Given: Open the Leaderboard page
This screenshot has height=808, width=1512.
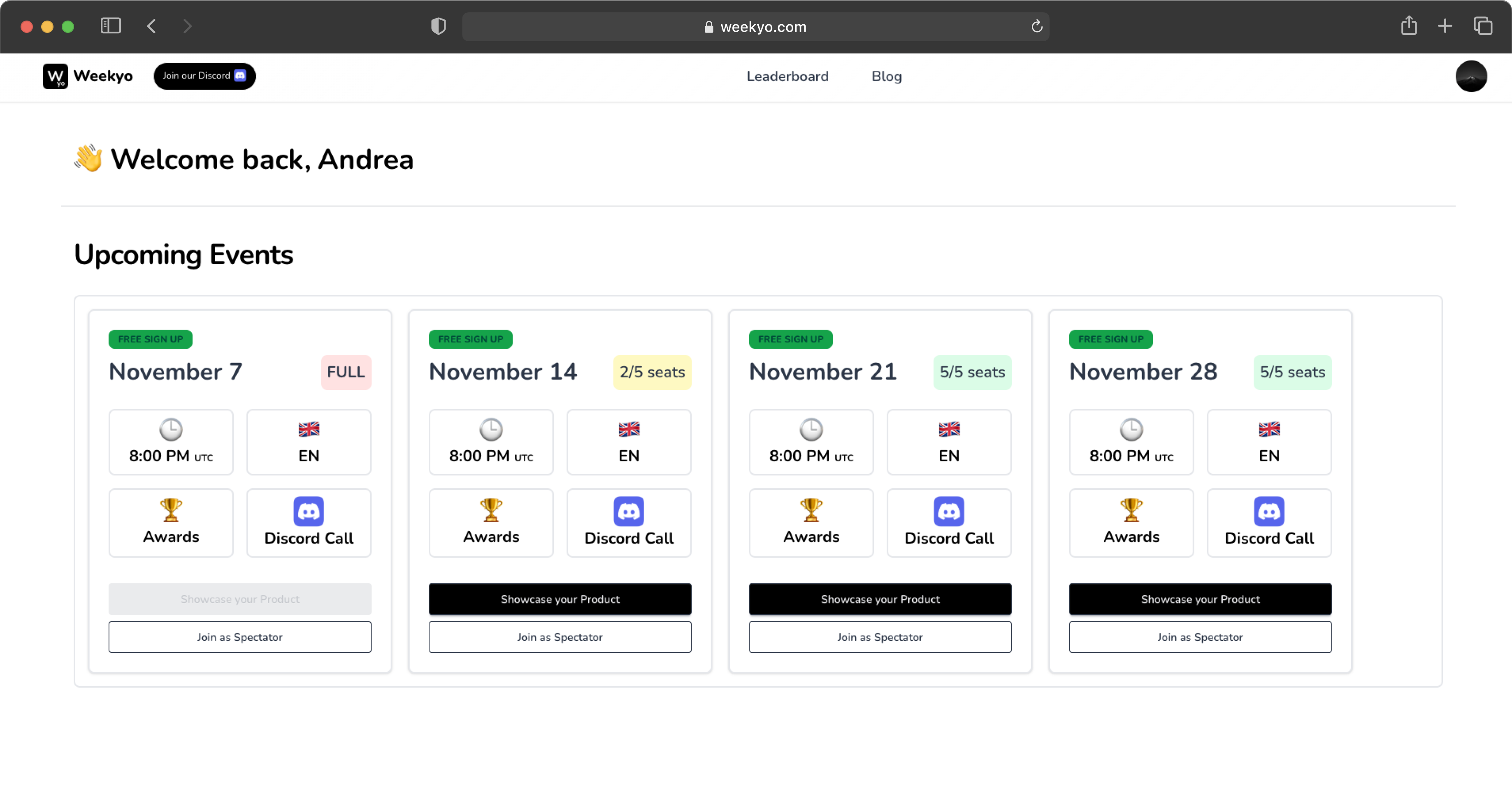Looking at the screenshot, I should coord(787,76).
